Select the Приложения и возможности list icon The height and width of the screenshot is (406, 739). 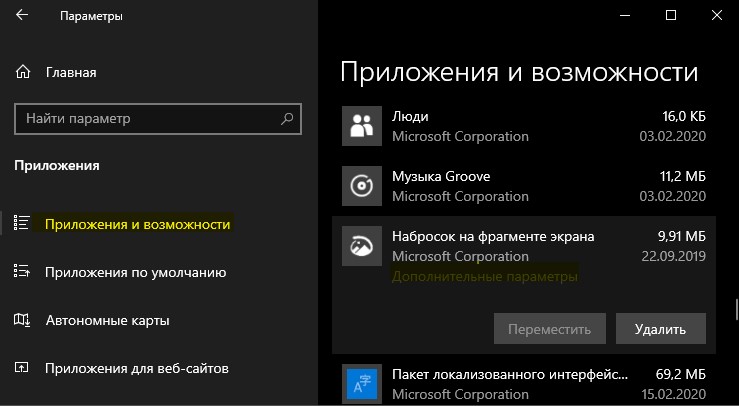click(x=22, y=223)
